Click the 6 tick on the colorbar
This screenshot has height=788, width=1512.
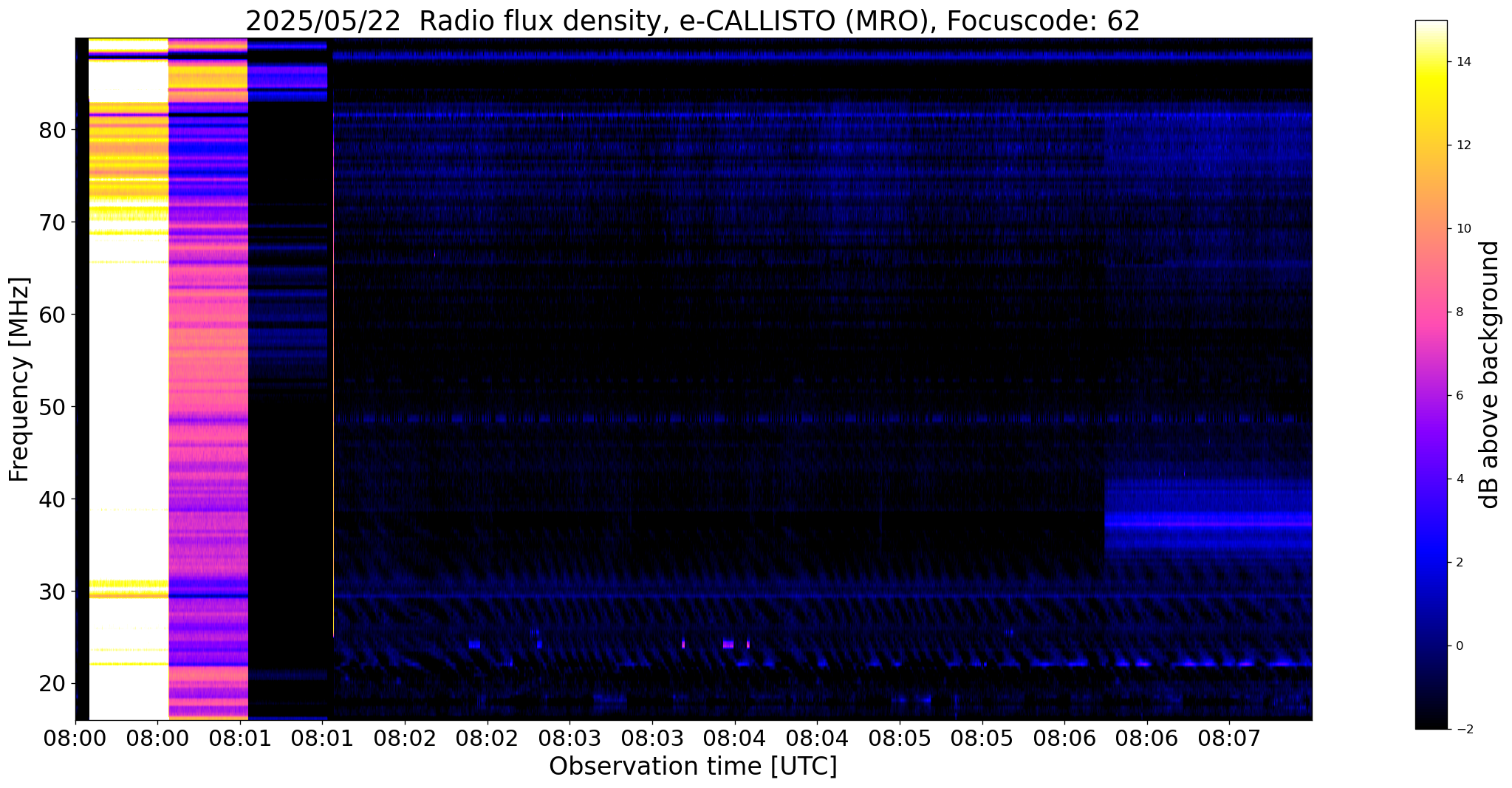click(1458, 396)
